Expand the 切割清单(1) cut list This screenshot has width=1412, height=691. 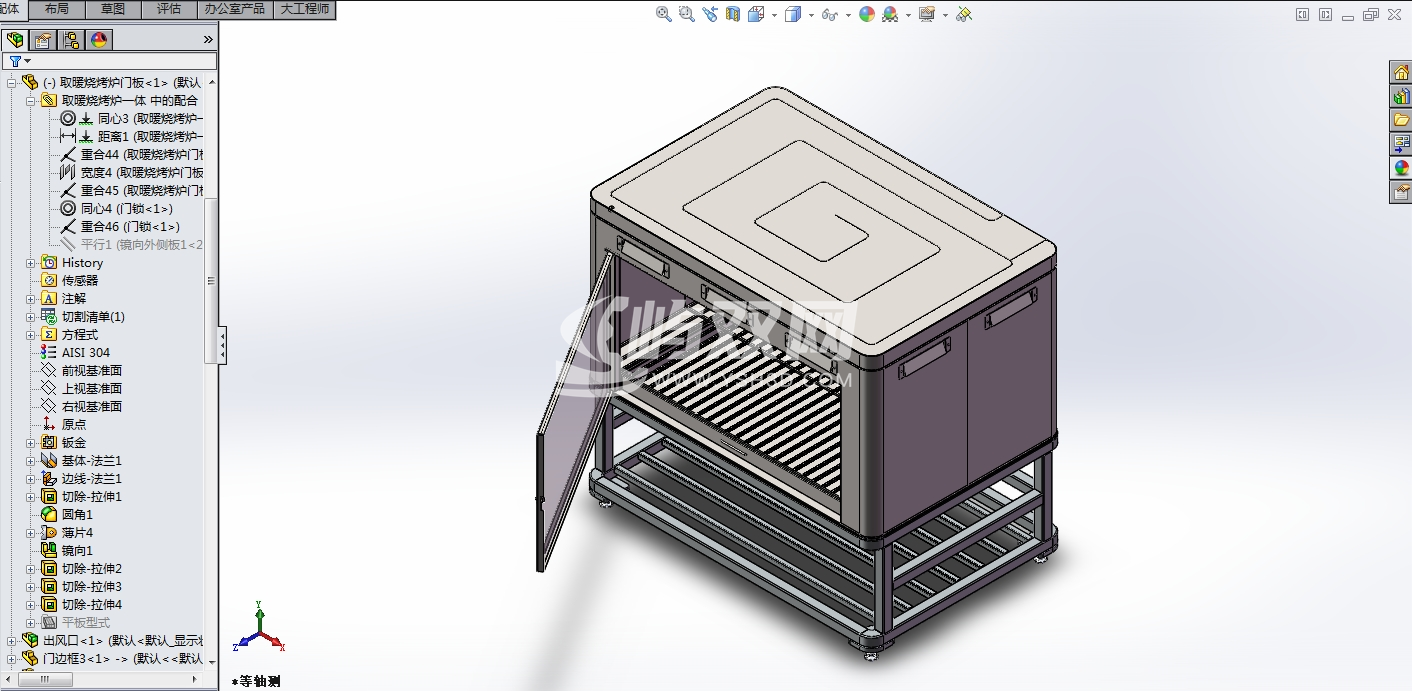point(30,317)
